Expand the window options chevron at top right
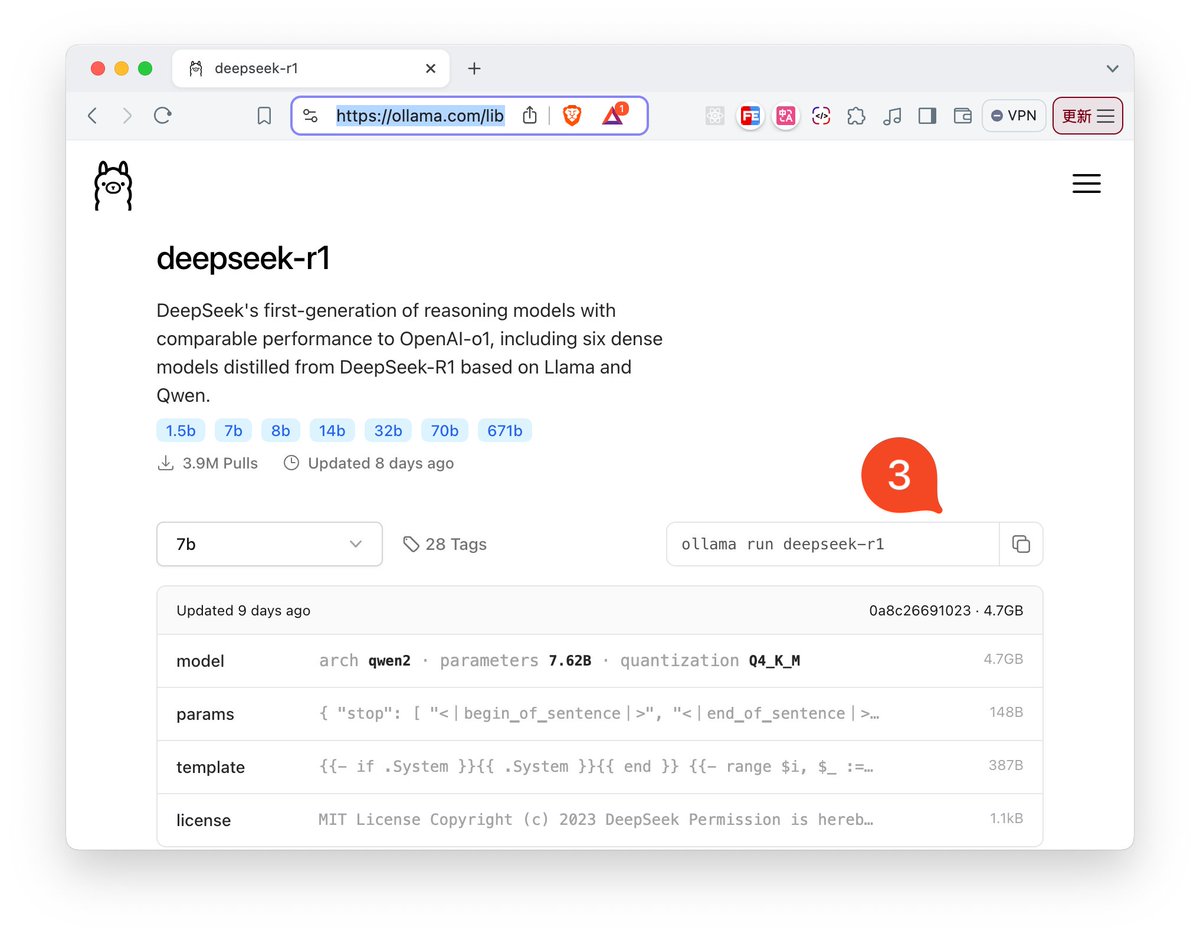The image size is (1200, 937). 1112,68
